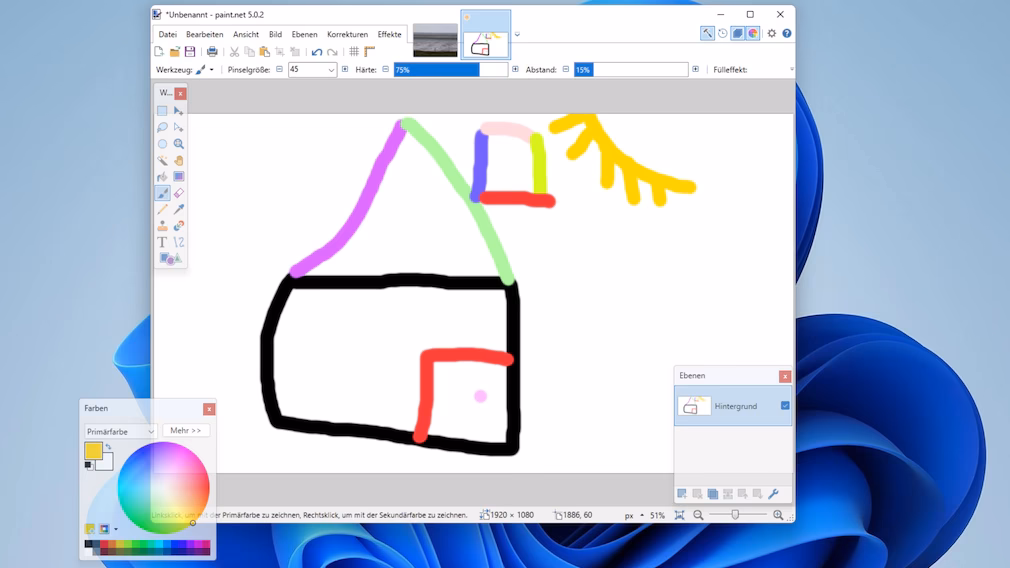1010x568 pixels.
Task: Open Settings gear icon
Action: (x=772, y=33)
